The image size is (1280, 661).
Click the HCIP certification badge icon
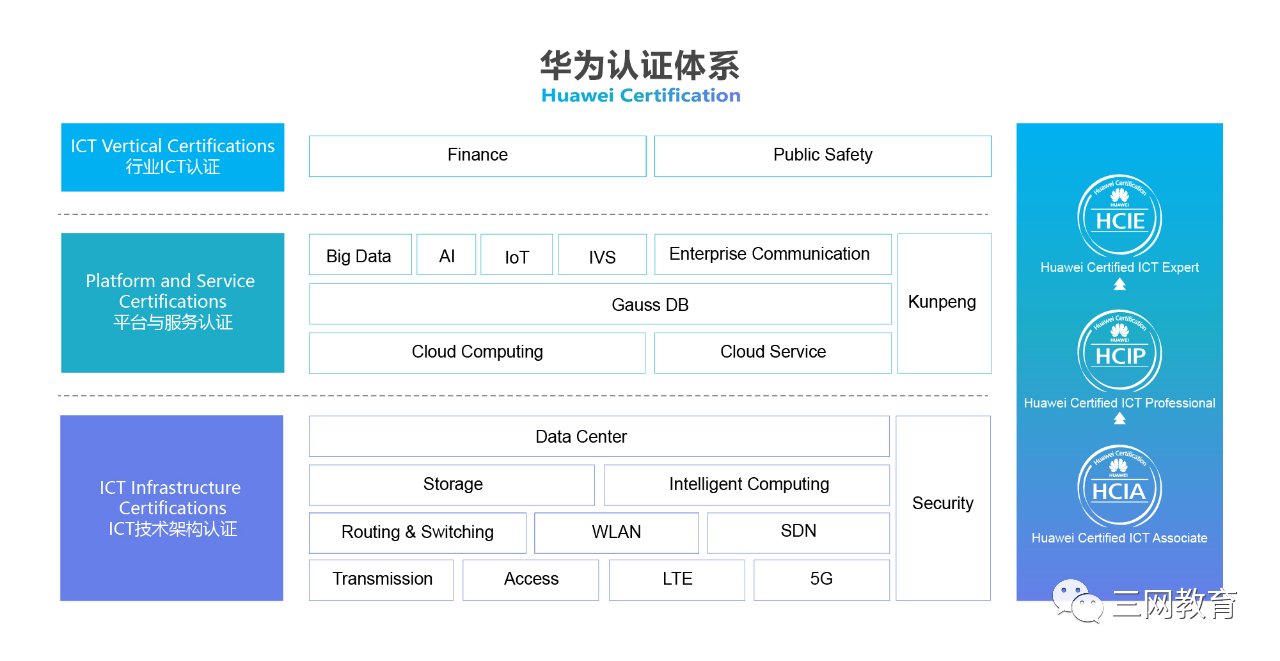[x=1119, y=351]
